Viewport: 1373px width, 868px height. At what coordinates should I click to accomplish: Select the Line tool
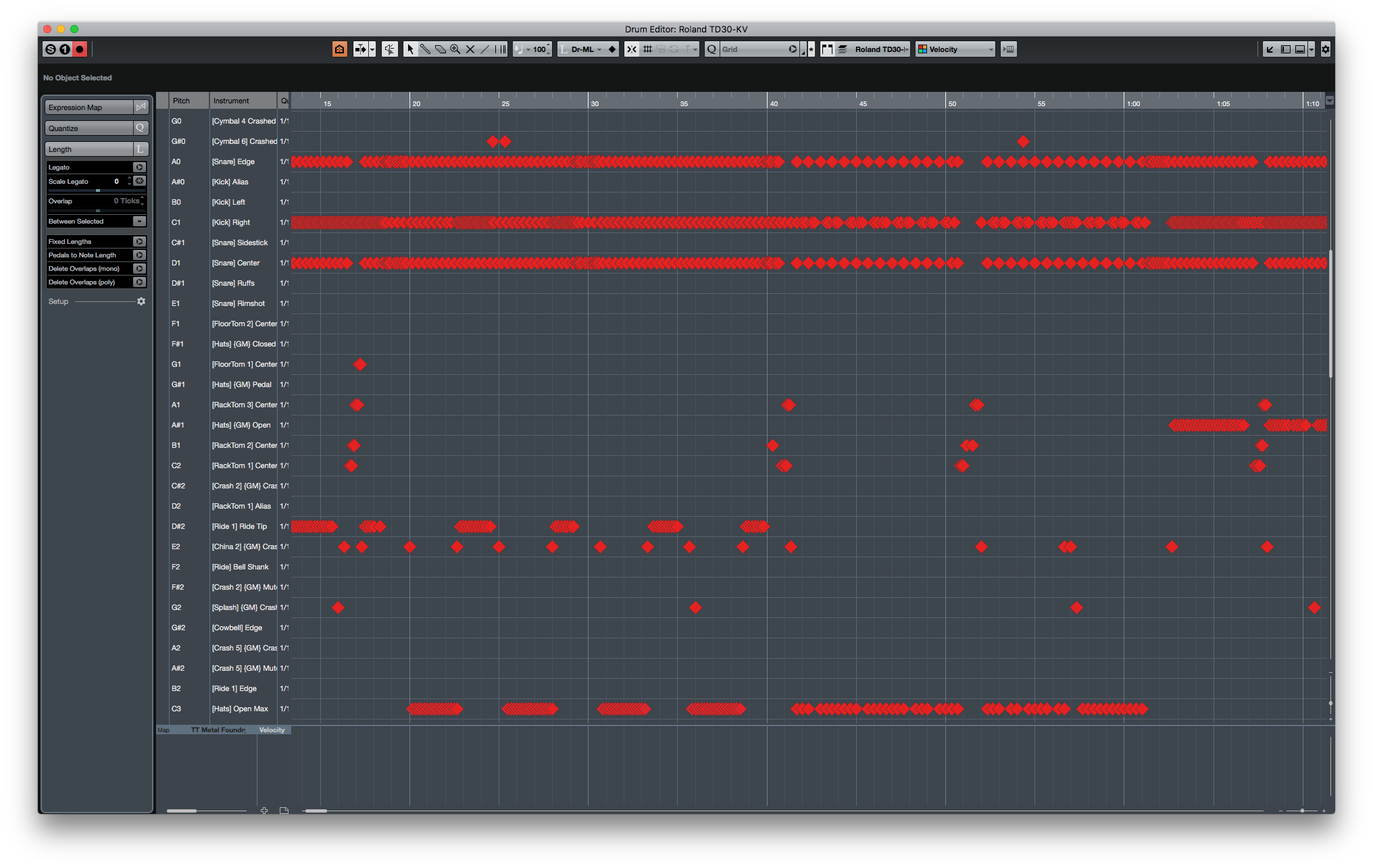[x=485, y=49]
